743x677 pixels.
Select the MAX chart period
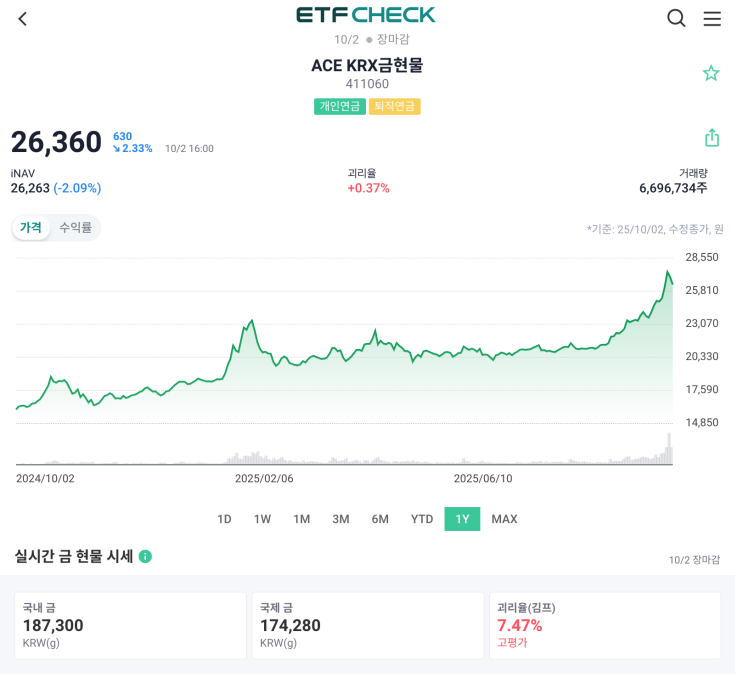(x=504, y=519)
